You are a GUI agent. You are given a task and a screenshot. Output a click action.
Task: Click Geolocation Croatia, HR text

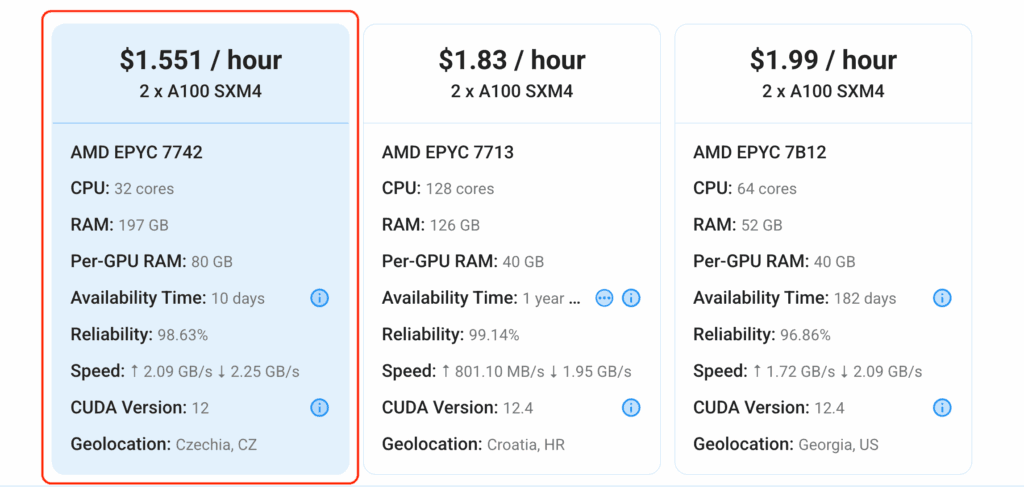click(473, 445)
